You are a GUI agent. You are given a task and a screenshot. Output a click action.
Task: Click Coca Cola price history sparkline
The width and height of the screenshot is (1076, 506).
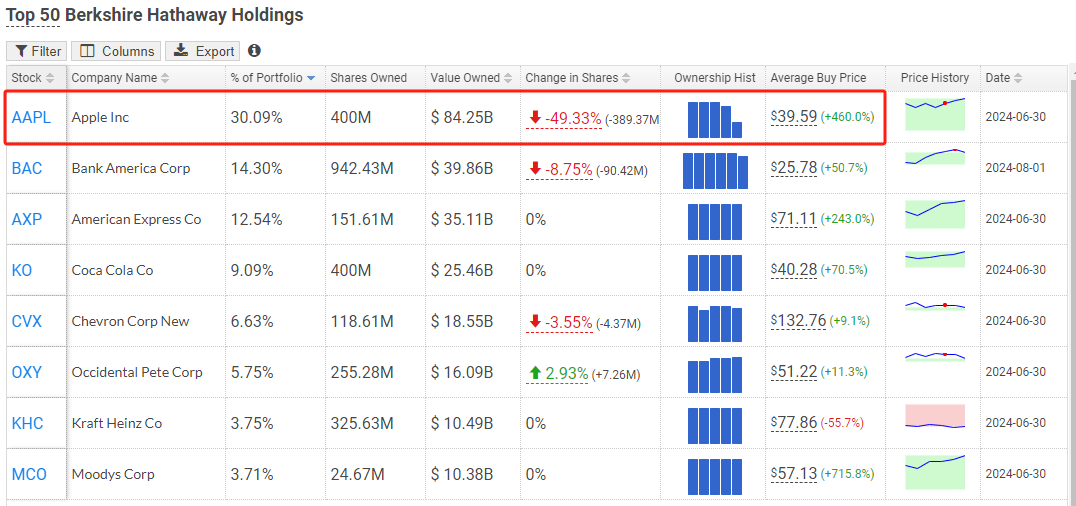[935, 259]
